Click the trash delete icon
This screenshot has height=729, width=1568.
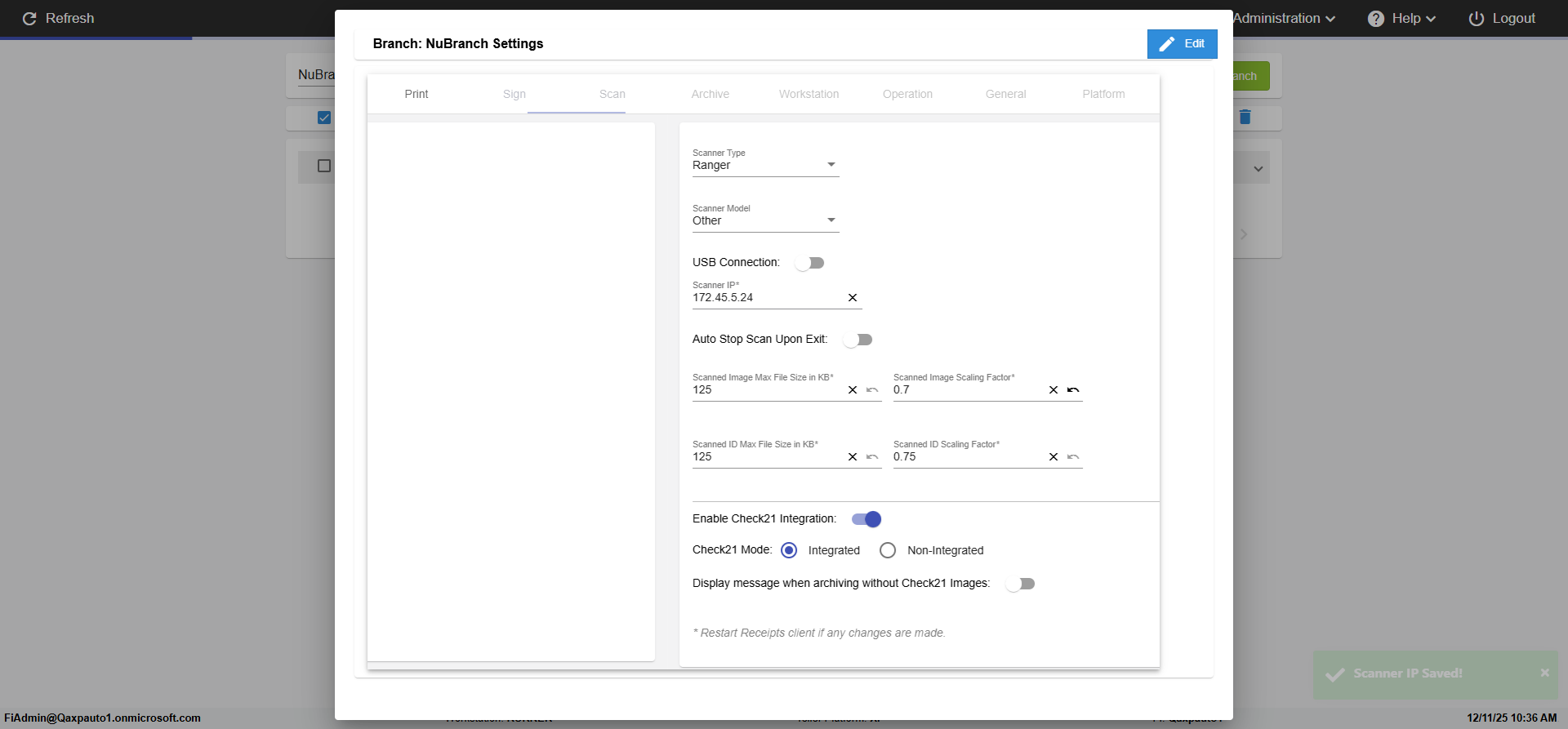click(x=1245, y=118)
